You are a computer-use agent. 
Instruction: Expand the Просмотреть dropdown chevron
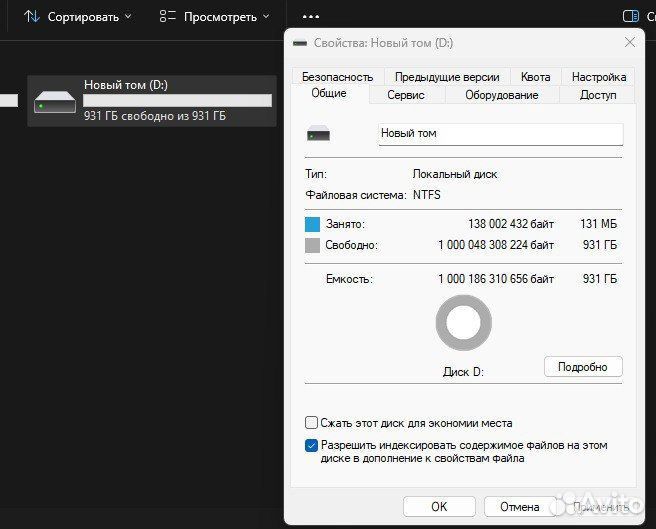click(265, 17)
